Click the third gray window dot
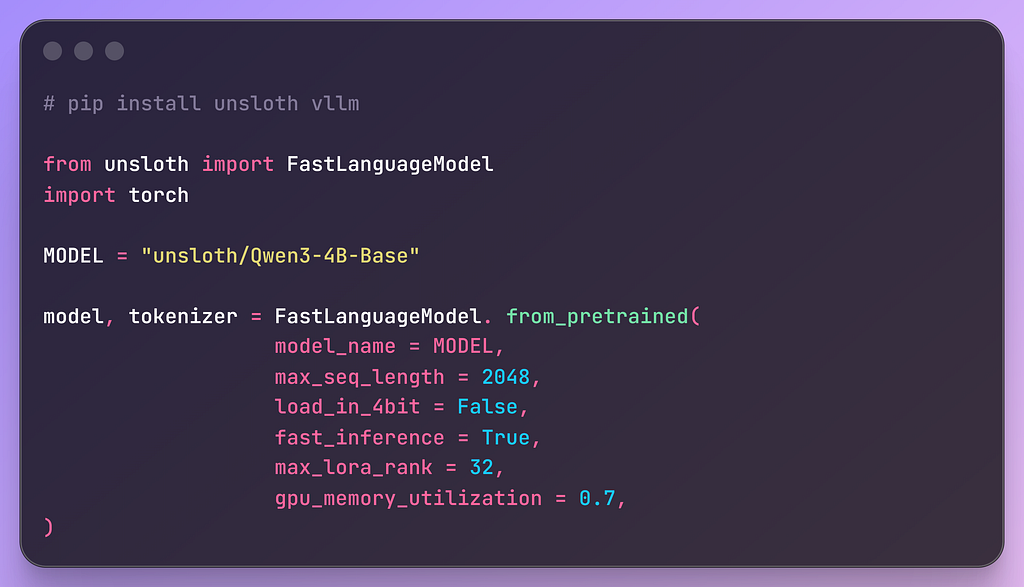The height and width of the screenshot is (587, 1024). (114, 51)
